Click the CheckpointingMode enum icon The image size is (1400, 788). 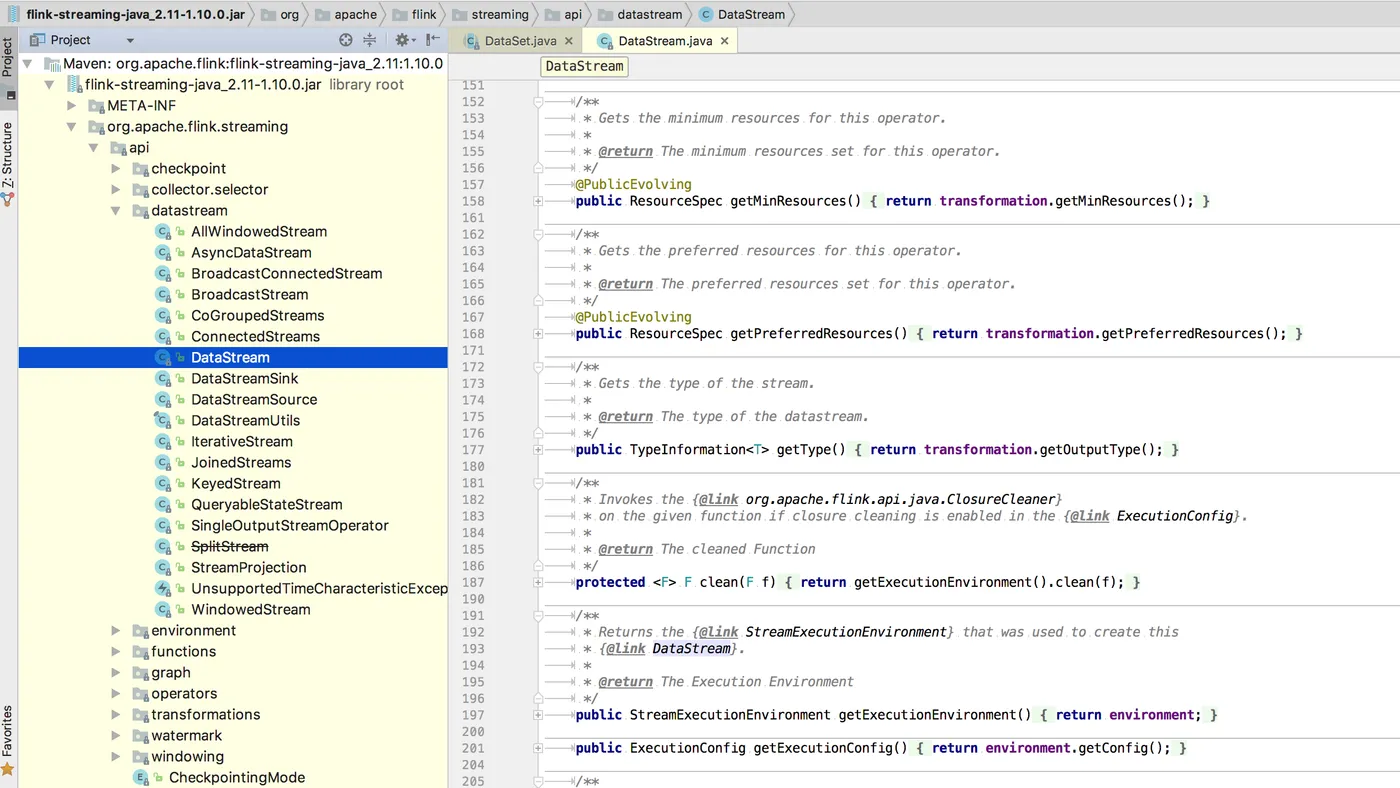(x=141, y=777)
